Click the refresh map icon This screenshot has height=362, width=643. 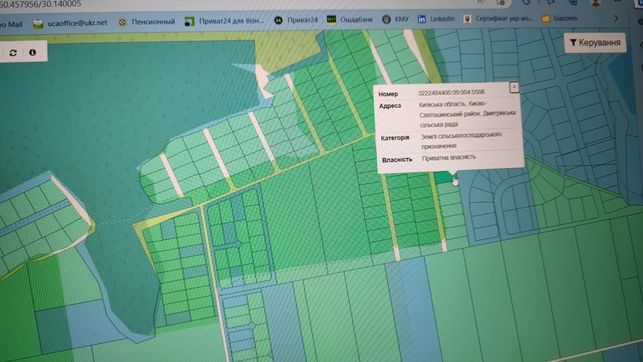click(x=13, y=52)
